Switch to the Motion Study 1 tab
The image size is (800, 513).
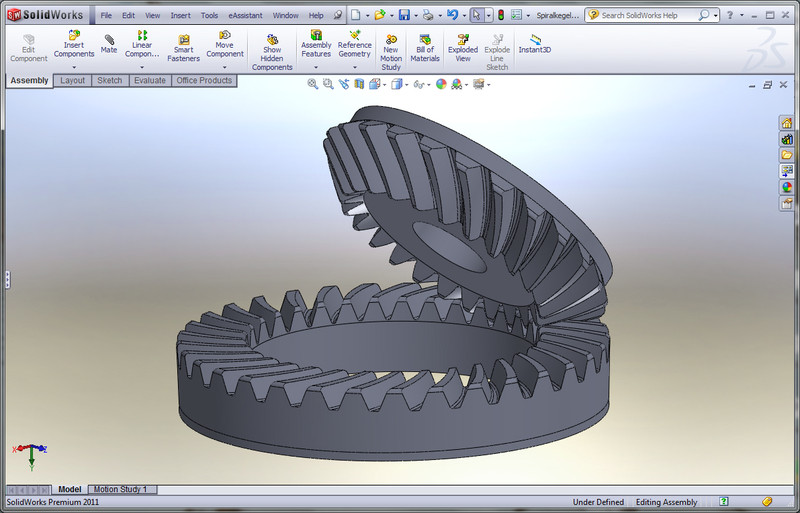click(120, 489)
